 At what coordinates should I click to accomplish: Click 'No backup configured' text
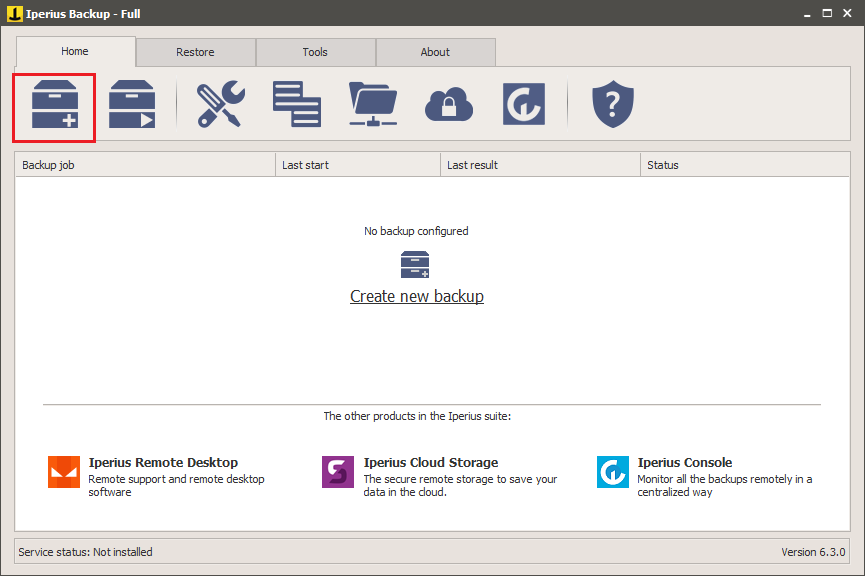tap(416, 231)
